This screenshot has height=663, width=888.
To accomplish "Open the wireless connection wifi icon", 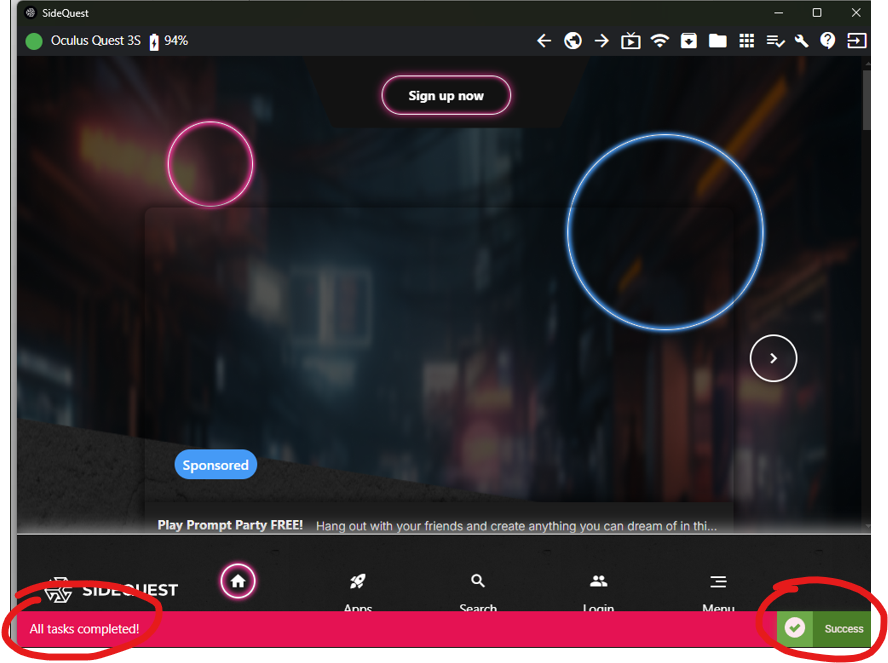I will click(659, 41).
